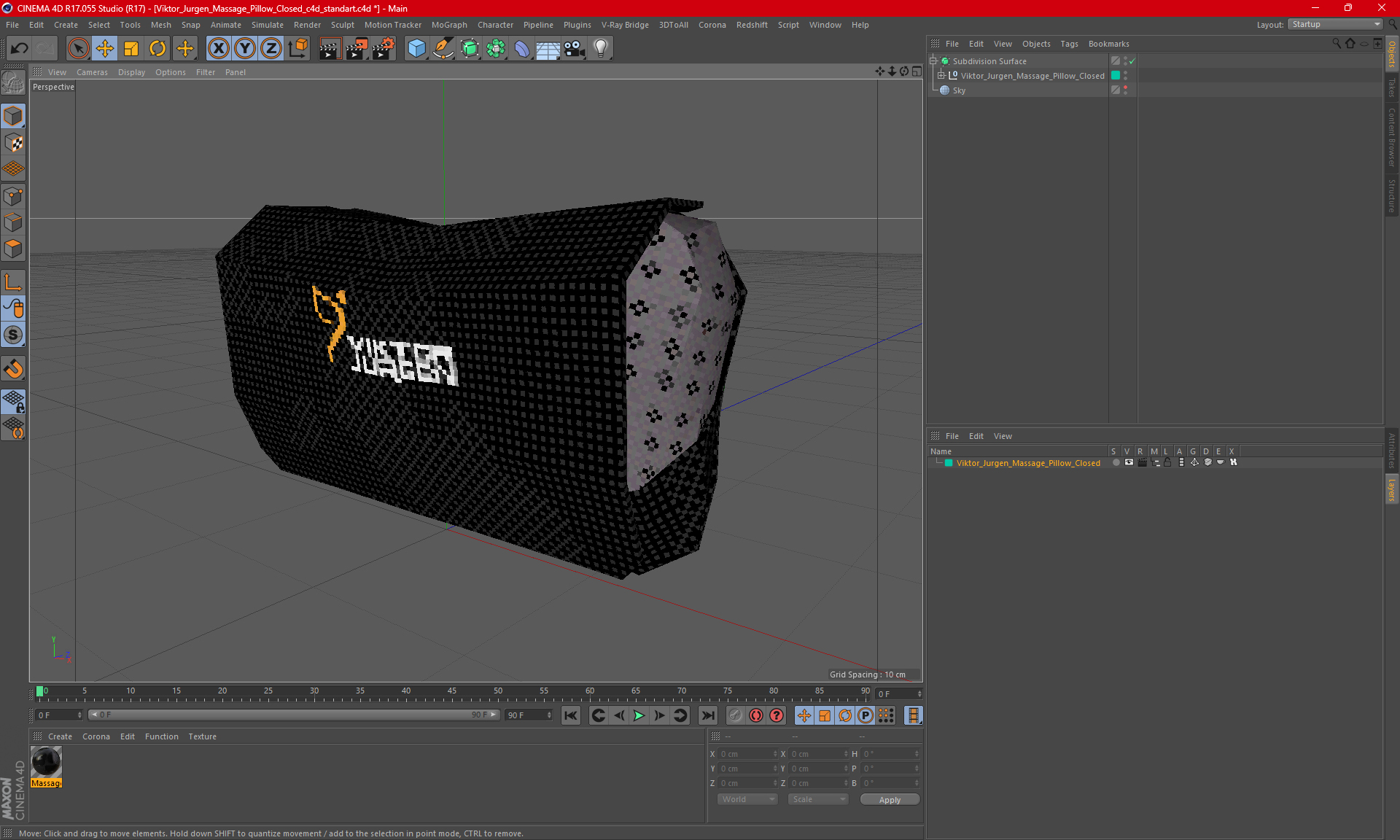Switch to Model mode icon
Image resolution: width=1400 pixels, height=840 pixels.
pyautogui.click(x=13, y=116)
